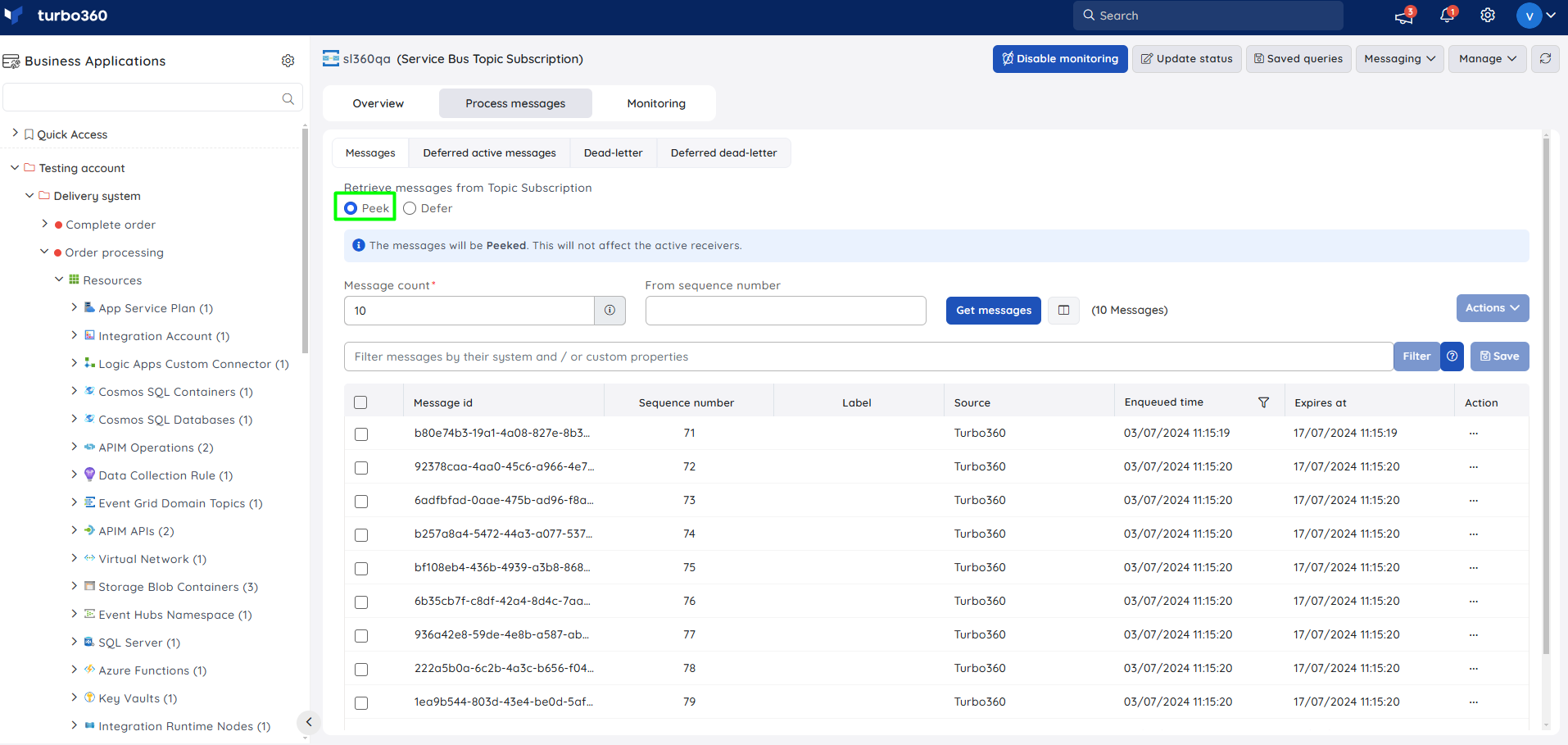Click the global Search box
Viewport: 1568px width, 745px height.
[1208, 16]
